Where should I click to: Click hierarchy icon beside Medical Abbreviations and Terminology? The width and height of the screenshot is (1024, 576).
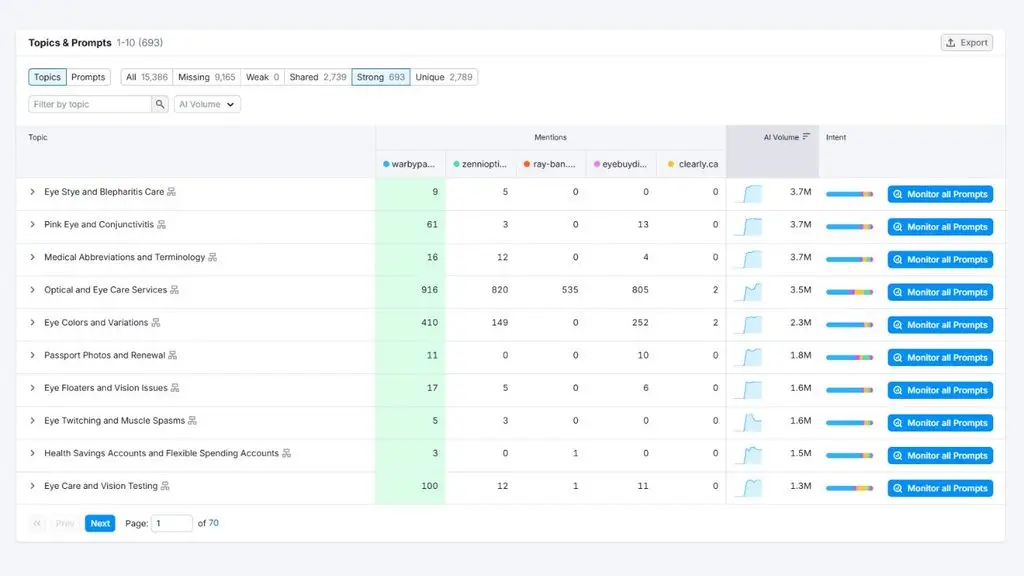coord(212,257)
